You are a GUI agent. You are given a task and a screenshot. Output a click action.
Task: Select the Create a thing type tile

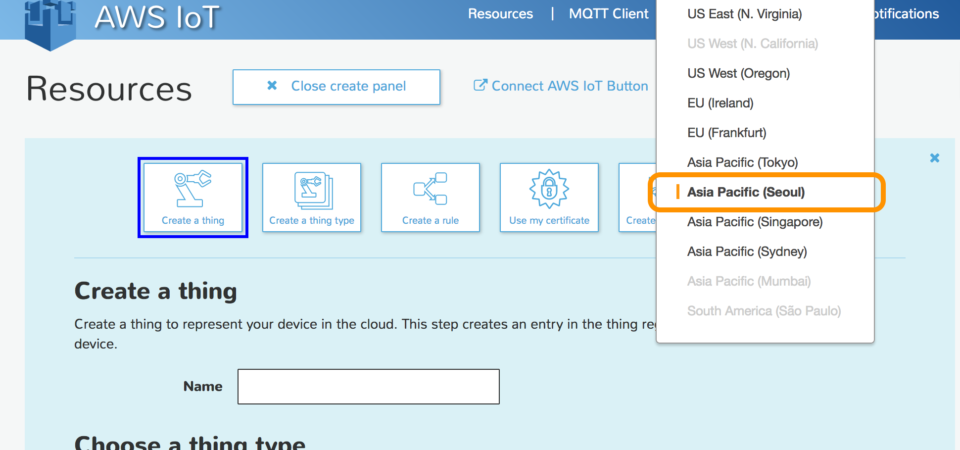(312, 197)
